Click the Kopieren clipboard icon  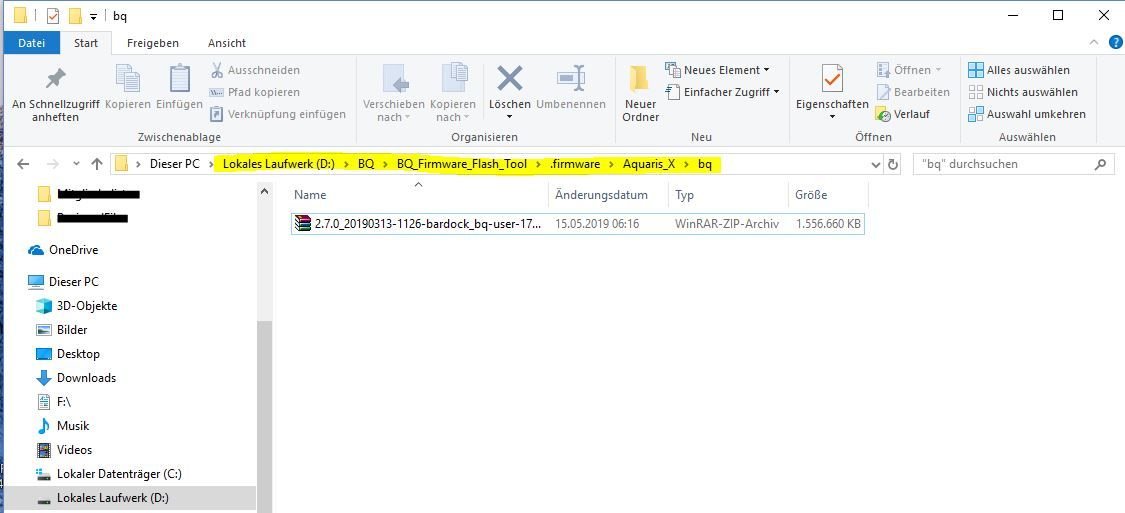click(128, 78)
